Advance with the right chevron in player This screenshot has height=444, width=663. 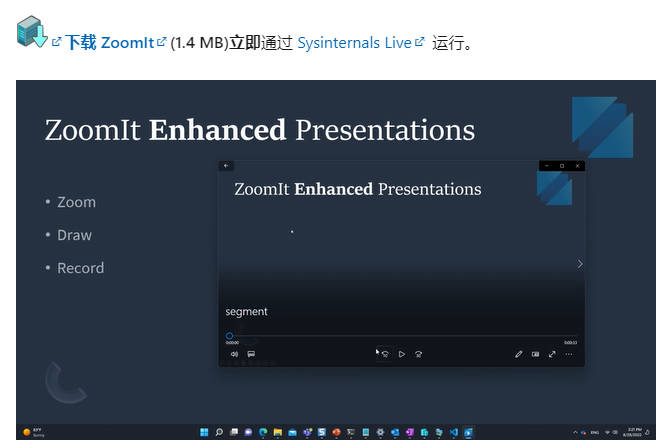pyautogui.click(x=580, y=264)
